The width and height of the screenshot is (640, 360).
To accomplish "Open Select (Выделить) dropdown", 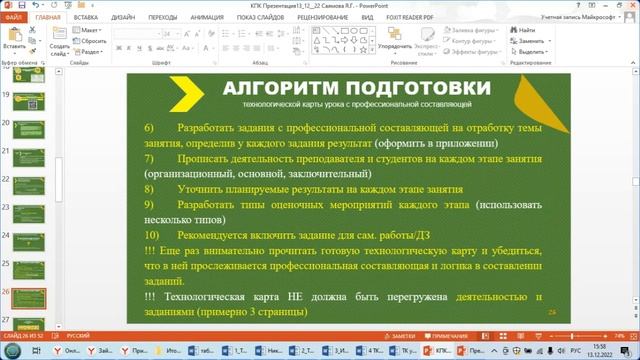I will 529,52.
